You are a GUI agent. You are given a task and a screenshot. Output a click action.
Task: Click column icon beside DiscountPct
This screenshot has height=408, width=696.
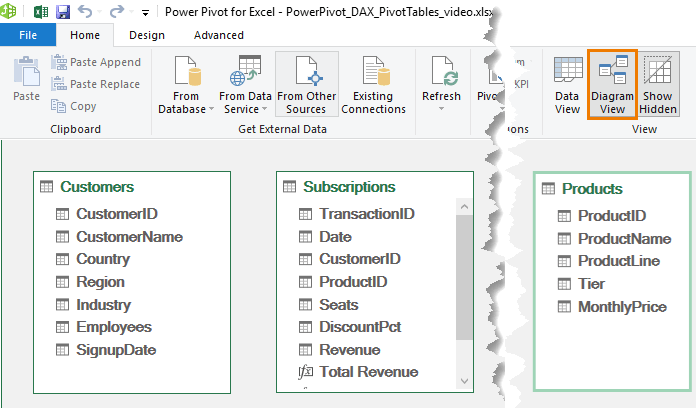(305, 327)
